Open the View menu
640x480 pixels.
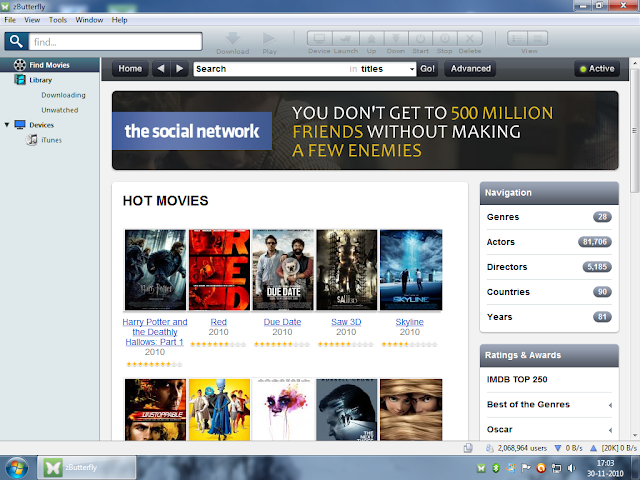[32, 20]
